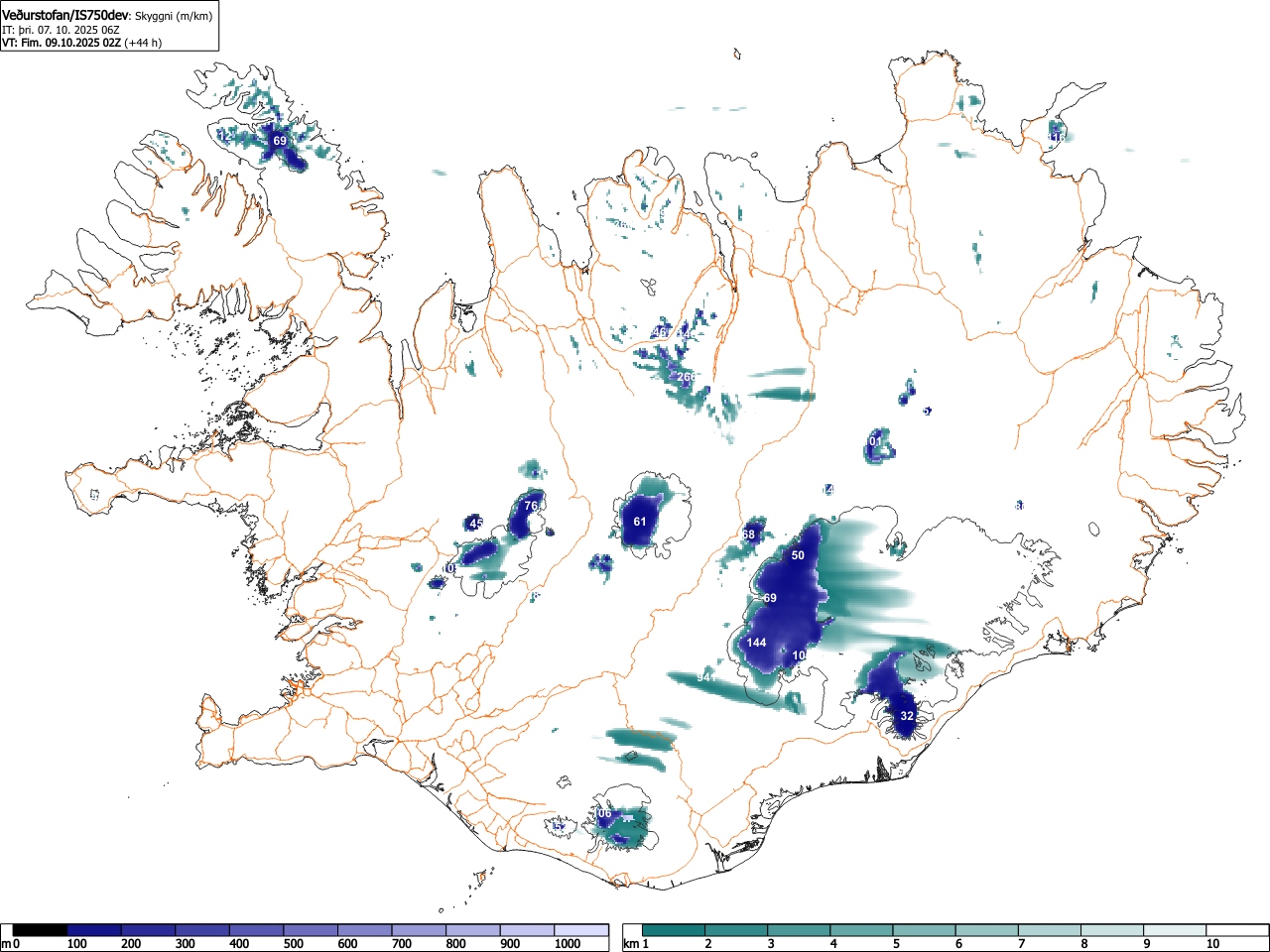This screenshot has width=1270, height=952.
Task: Click the 'VT: Fim. 09.10.2025 02Z' line
Action: [62, 43]
